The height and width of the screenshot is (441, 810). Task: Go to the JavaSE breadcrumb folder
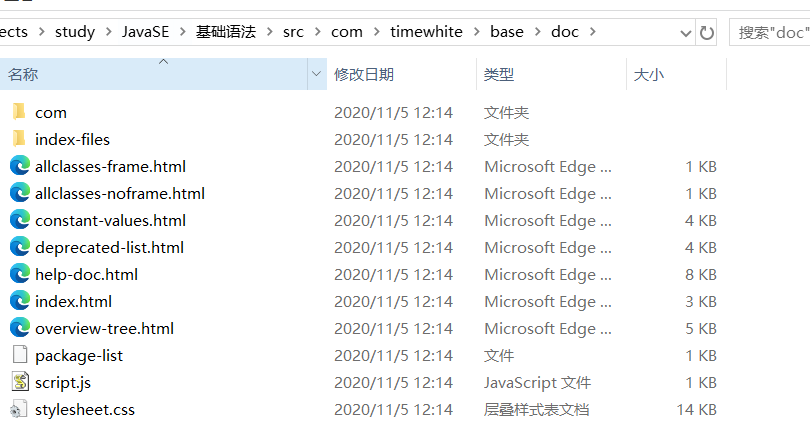(x=145, y=32)
